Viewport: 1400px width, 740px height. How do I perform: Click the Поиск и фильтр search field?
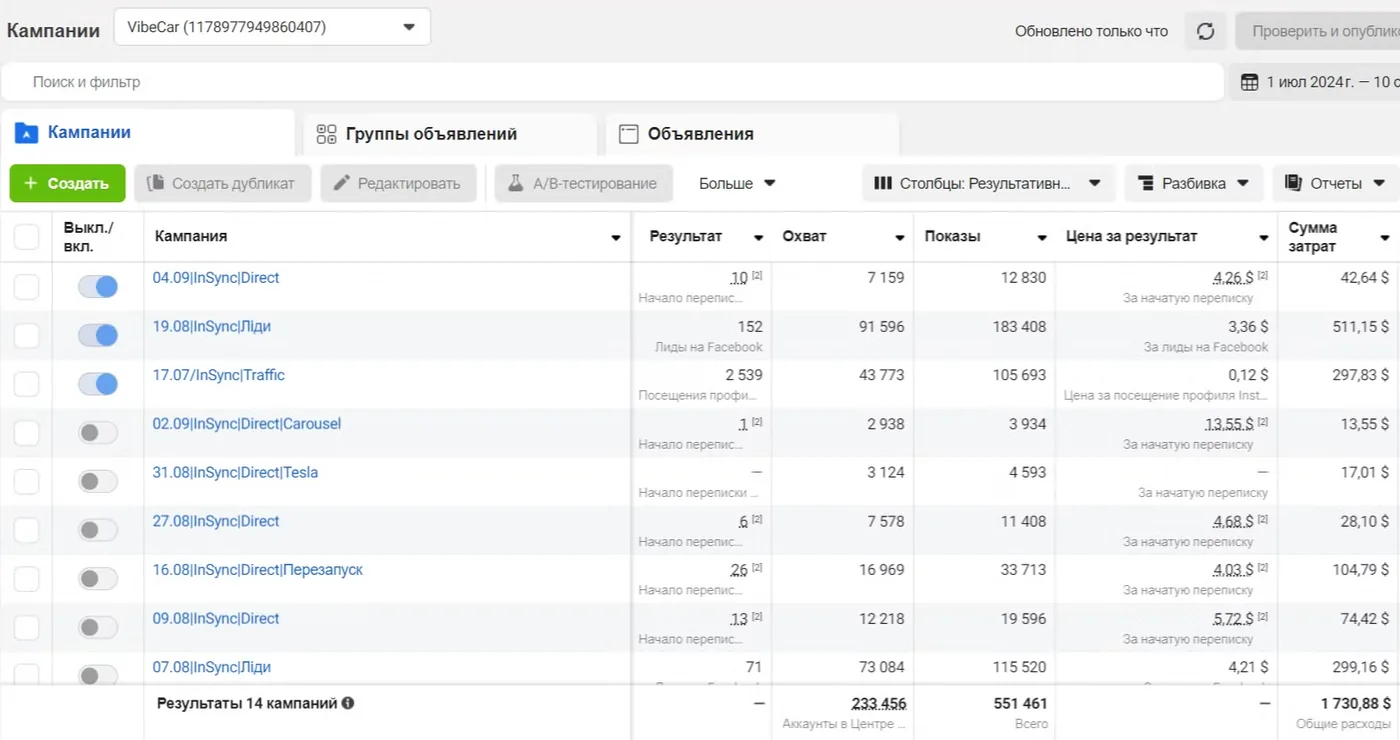[x=612, y=82]
